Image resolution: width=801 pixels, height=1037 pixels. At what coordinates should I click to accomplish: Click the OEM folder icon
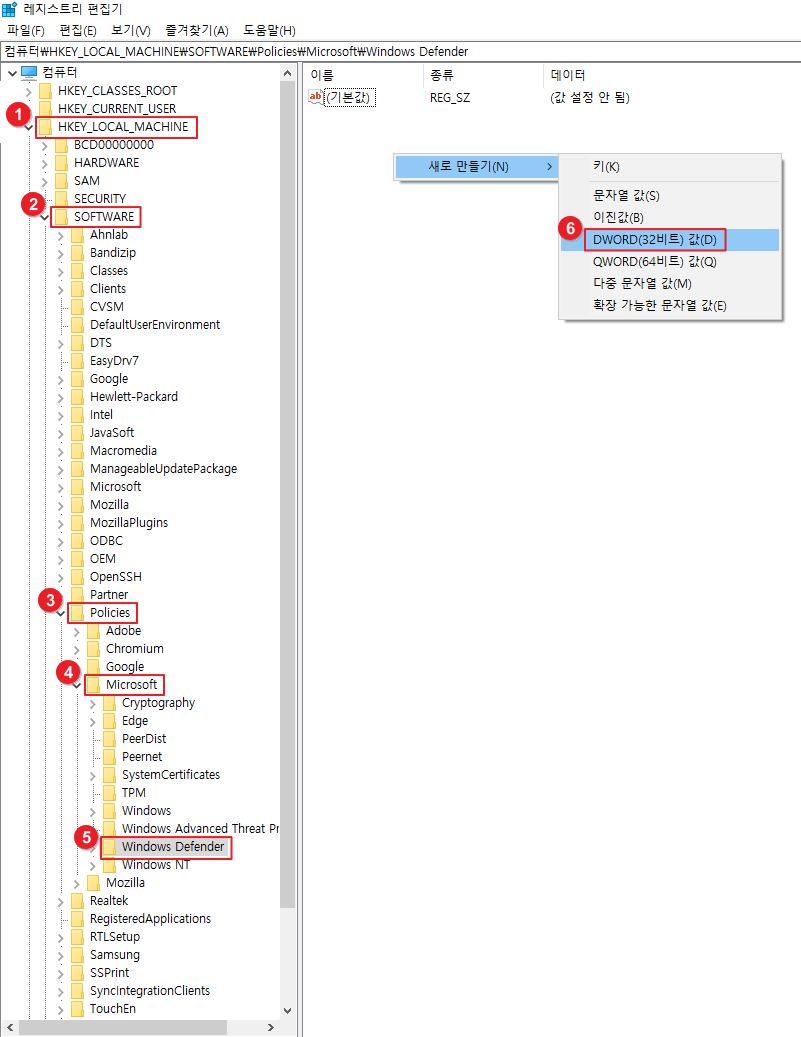[77, 559]
